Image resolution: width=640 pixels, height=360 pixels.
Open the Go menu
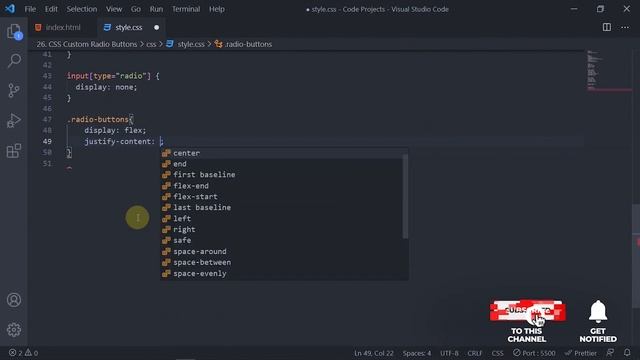coord(136,9)
